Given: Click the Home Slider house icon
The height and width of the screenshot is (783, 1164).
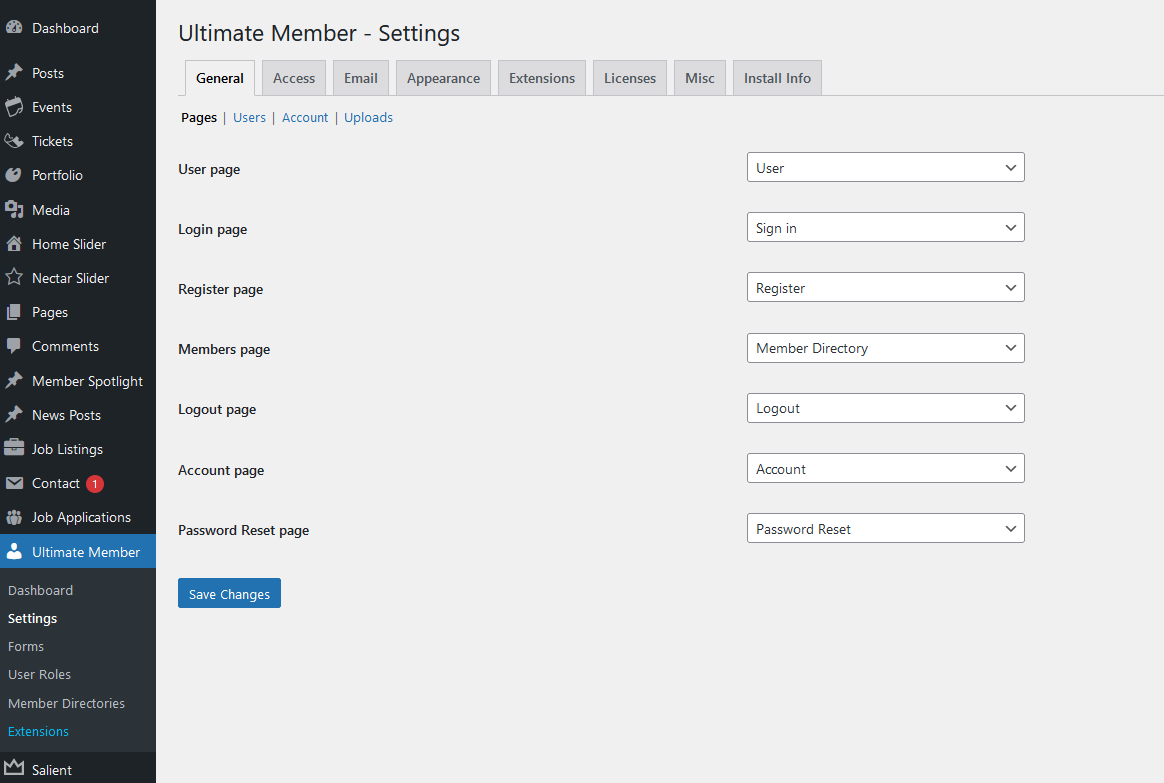Looking at the screenshot, I should coord(14,243).
